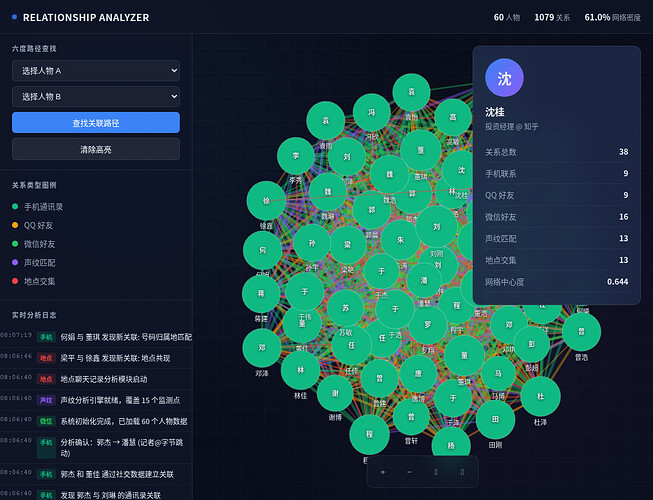Screen dimensions: 653x500
Task: Click the 微信 tag in analysis log
Action: coord(46,421)
